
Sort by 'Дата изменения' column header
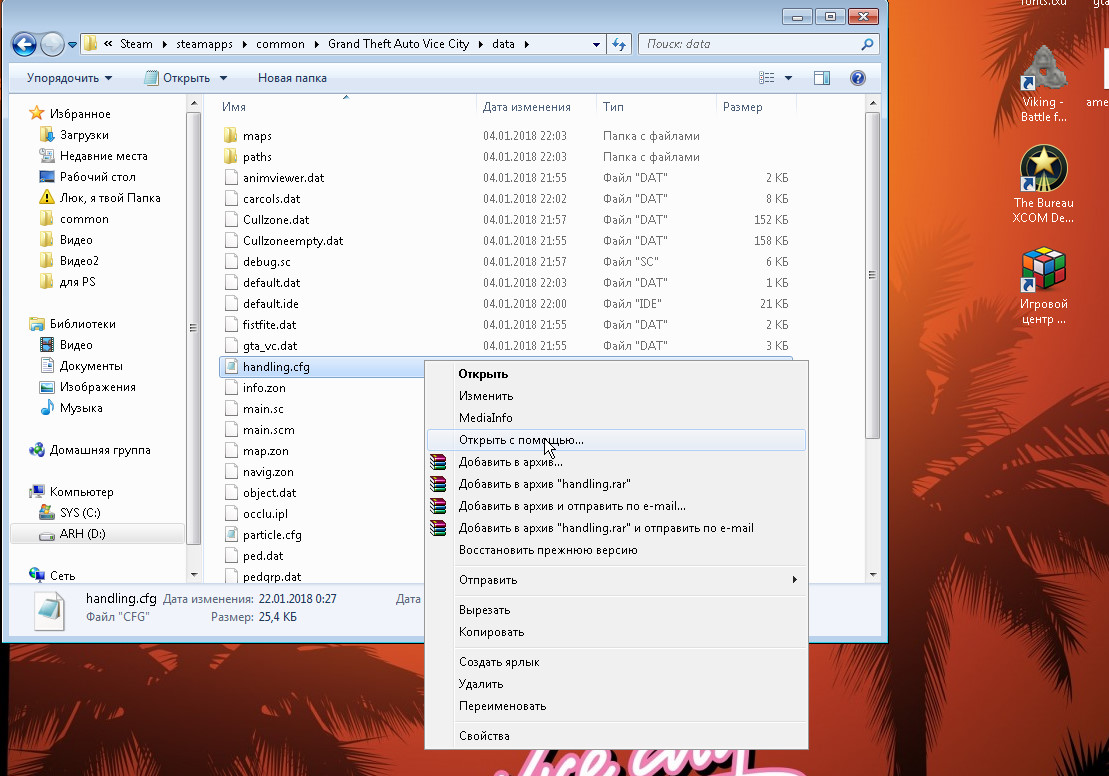(526, 107)
